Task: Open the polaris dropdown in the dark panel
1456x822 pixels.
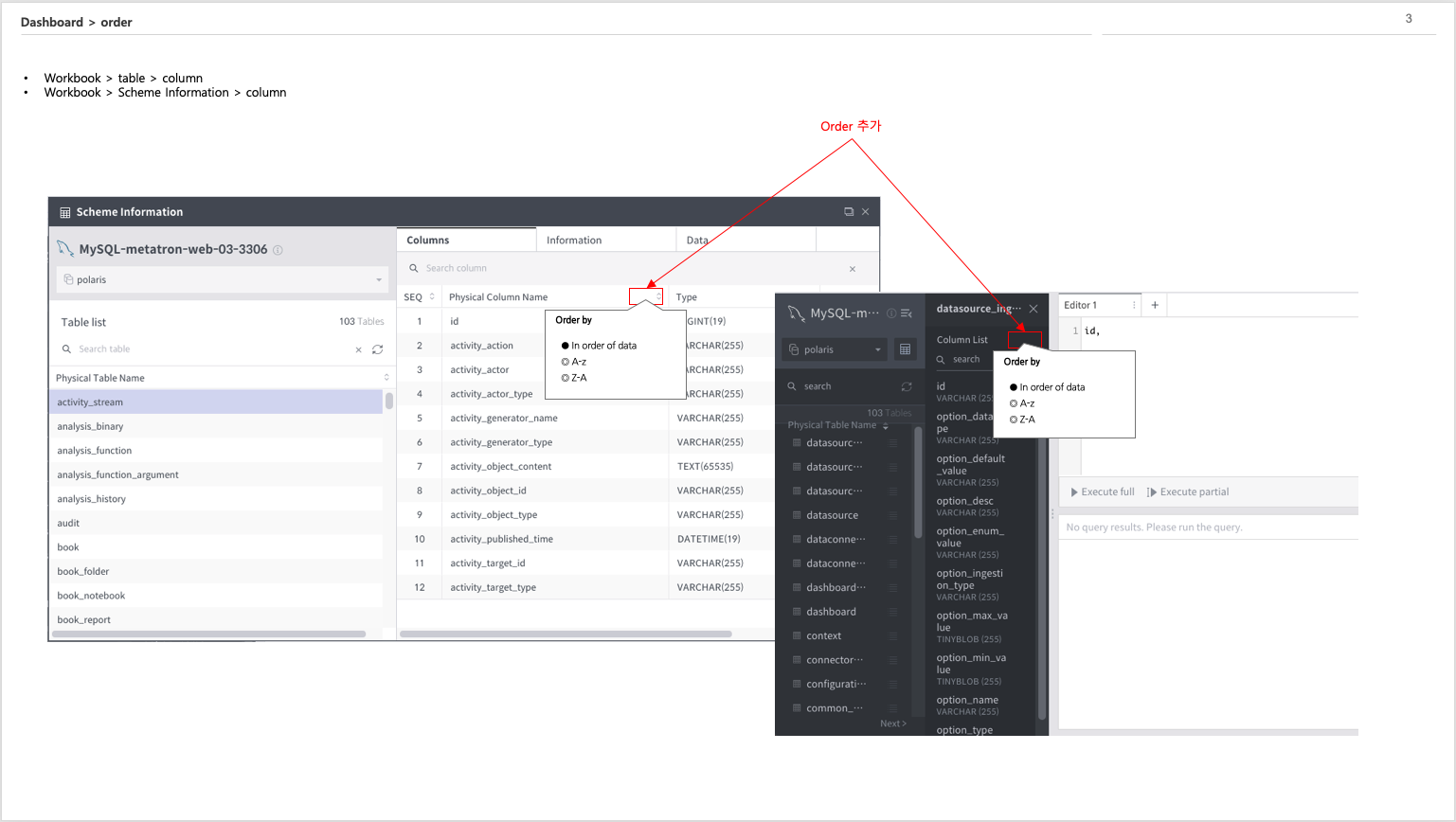Action: pyautogui.click(x=836, y=349)
